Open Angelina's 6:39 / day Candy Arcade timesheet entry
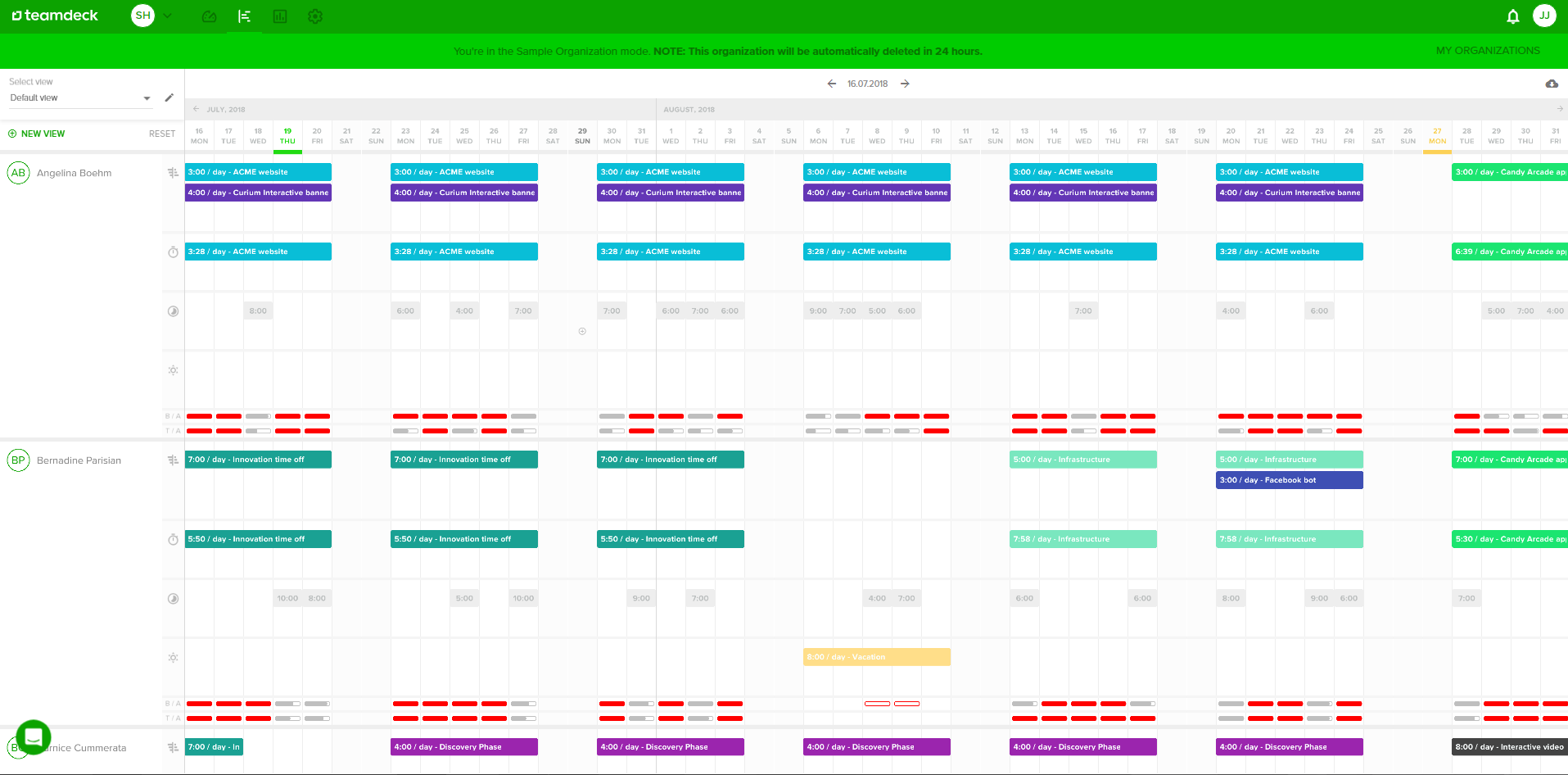This screenshot has width=1568, height=775. (x=1510, y=252)
